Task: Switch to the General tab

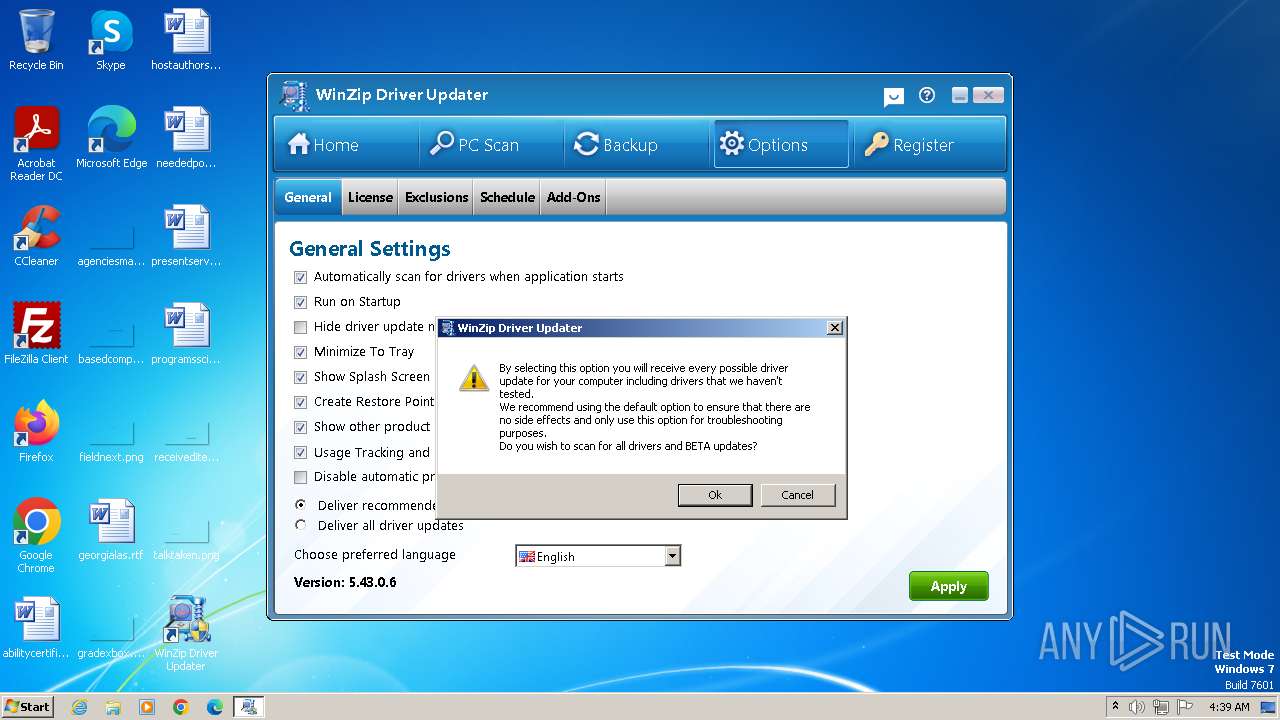Action: pos(308,197)
